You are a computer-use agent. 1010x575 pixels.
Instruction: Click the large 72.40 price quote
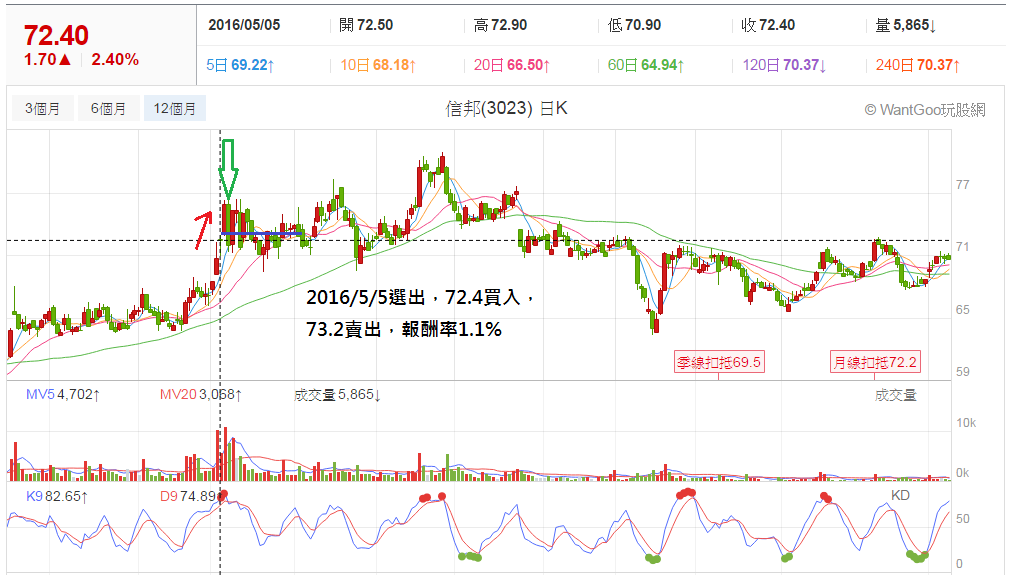[56, 35]
